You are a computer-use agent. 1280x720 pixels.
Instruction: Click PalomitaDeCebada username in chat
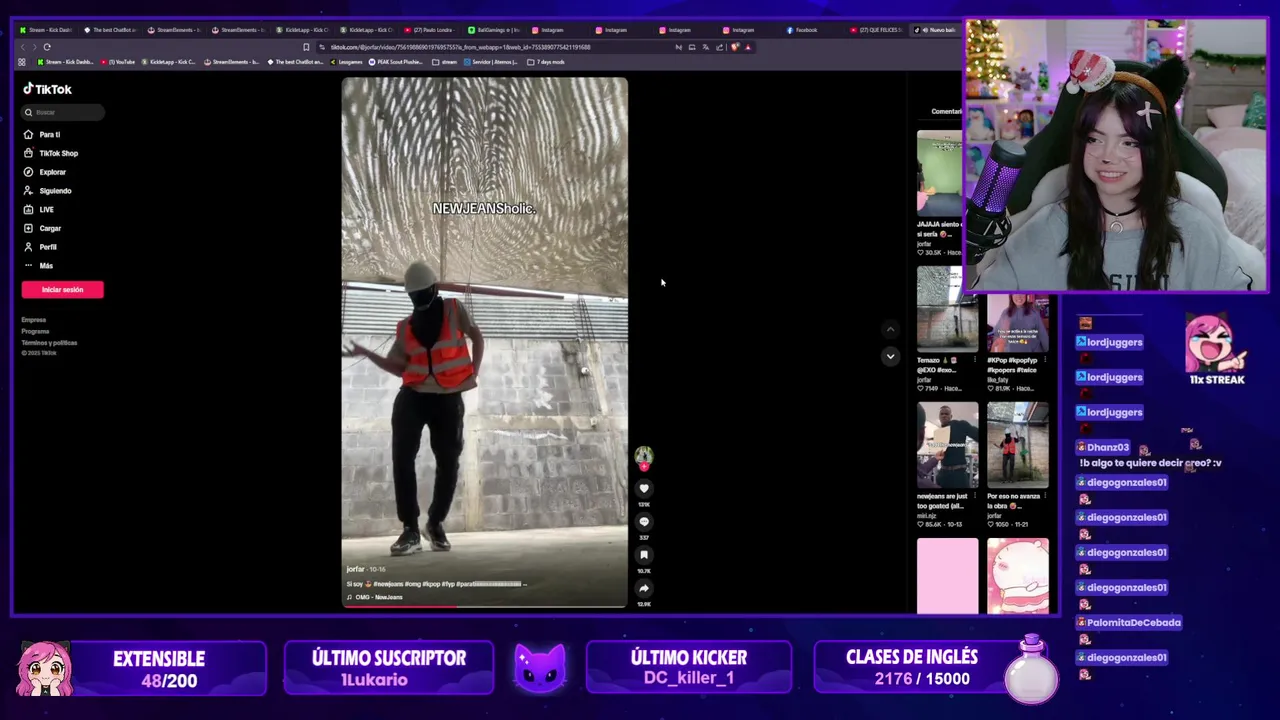point(1134,622)
